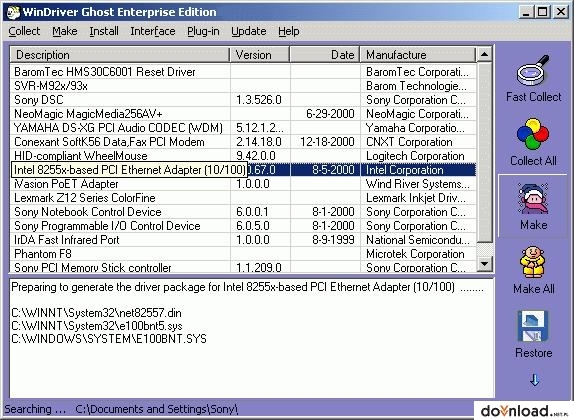
Task: Select NeoMagic MagicMedia256AV+ row
Action: (243, 114)
